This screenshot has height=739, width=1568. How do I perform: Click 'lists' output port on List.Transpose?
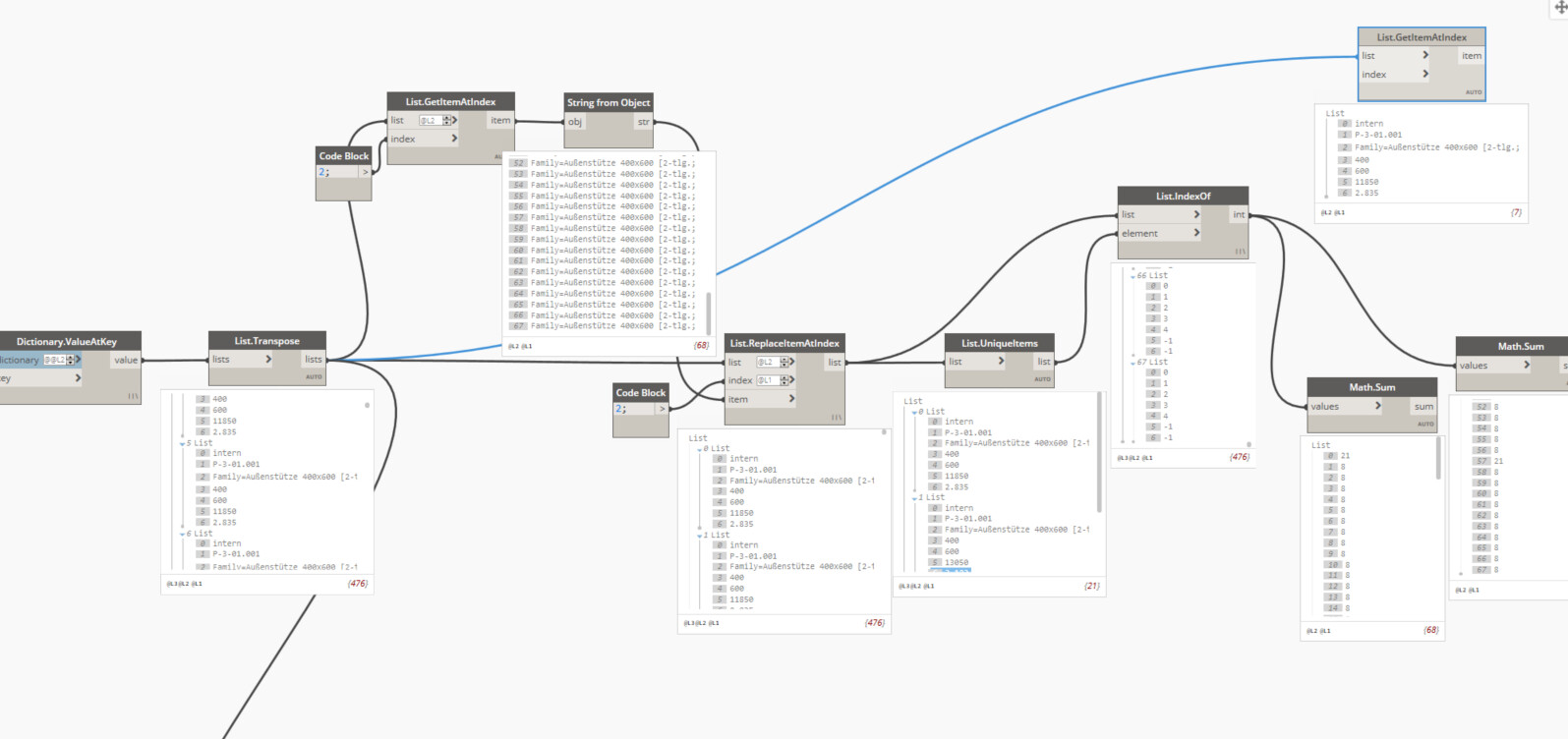point(313,360)
